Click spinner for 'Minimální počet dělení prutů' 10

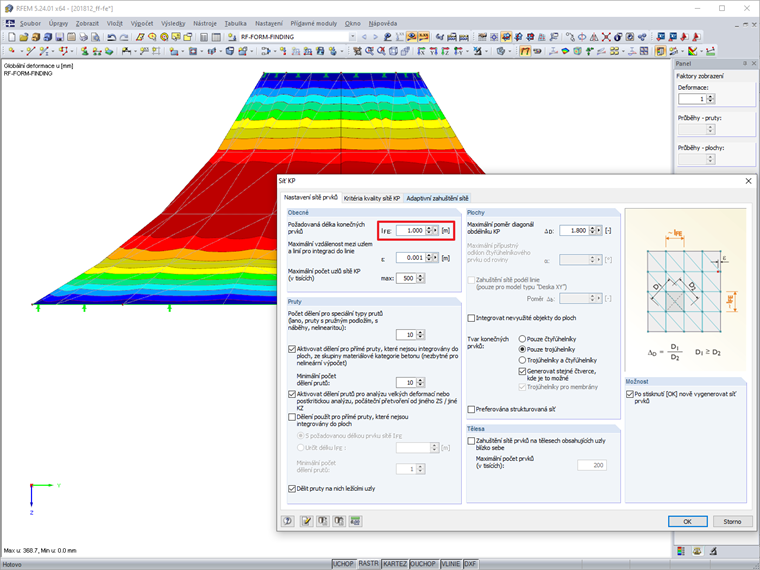pyautogui.click(x=420, y=382)
